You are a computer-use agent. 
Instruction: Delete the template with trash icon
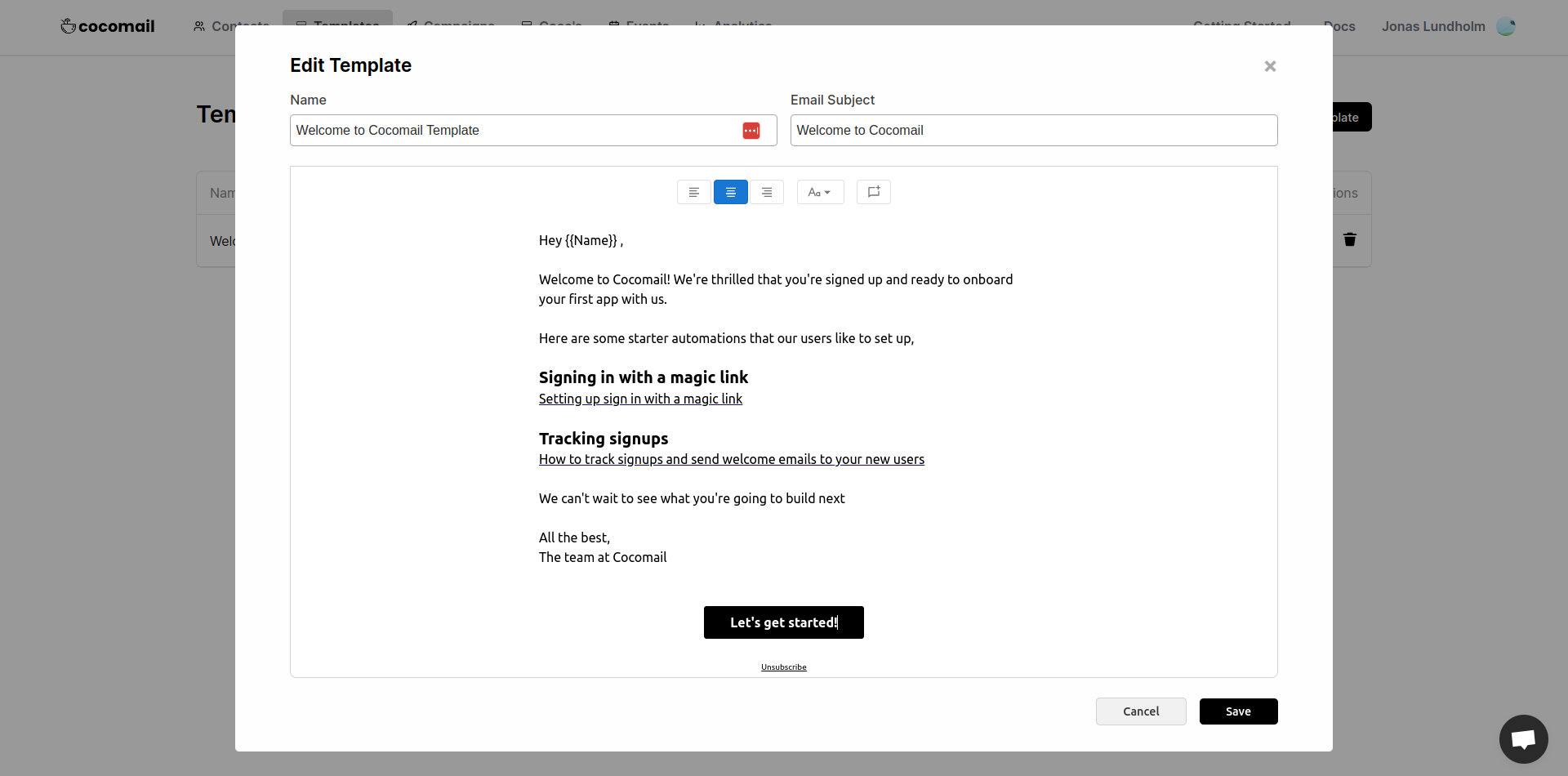click(1349, 239)
